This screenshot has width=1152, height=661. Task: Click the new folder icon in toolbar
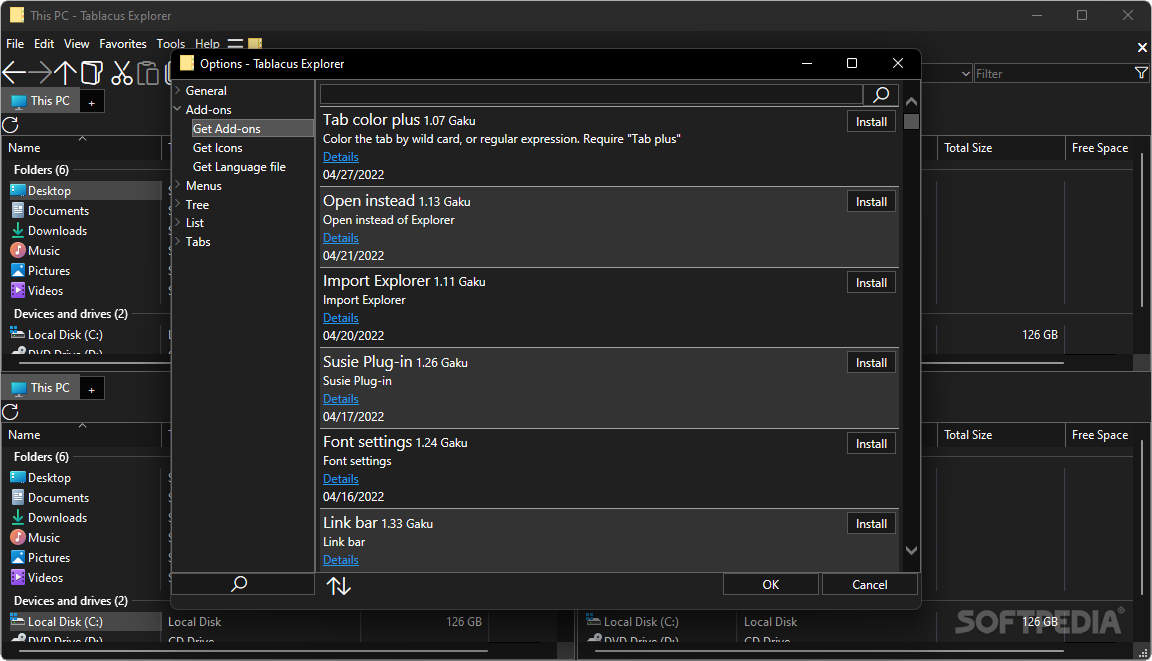[x=91, y=73]
